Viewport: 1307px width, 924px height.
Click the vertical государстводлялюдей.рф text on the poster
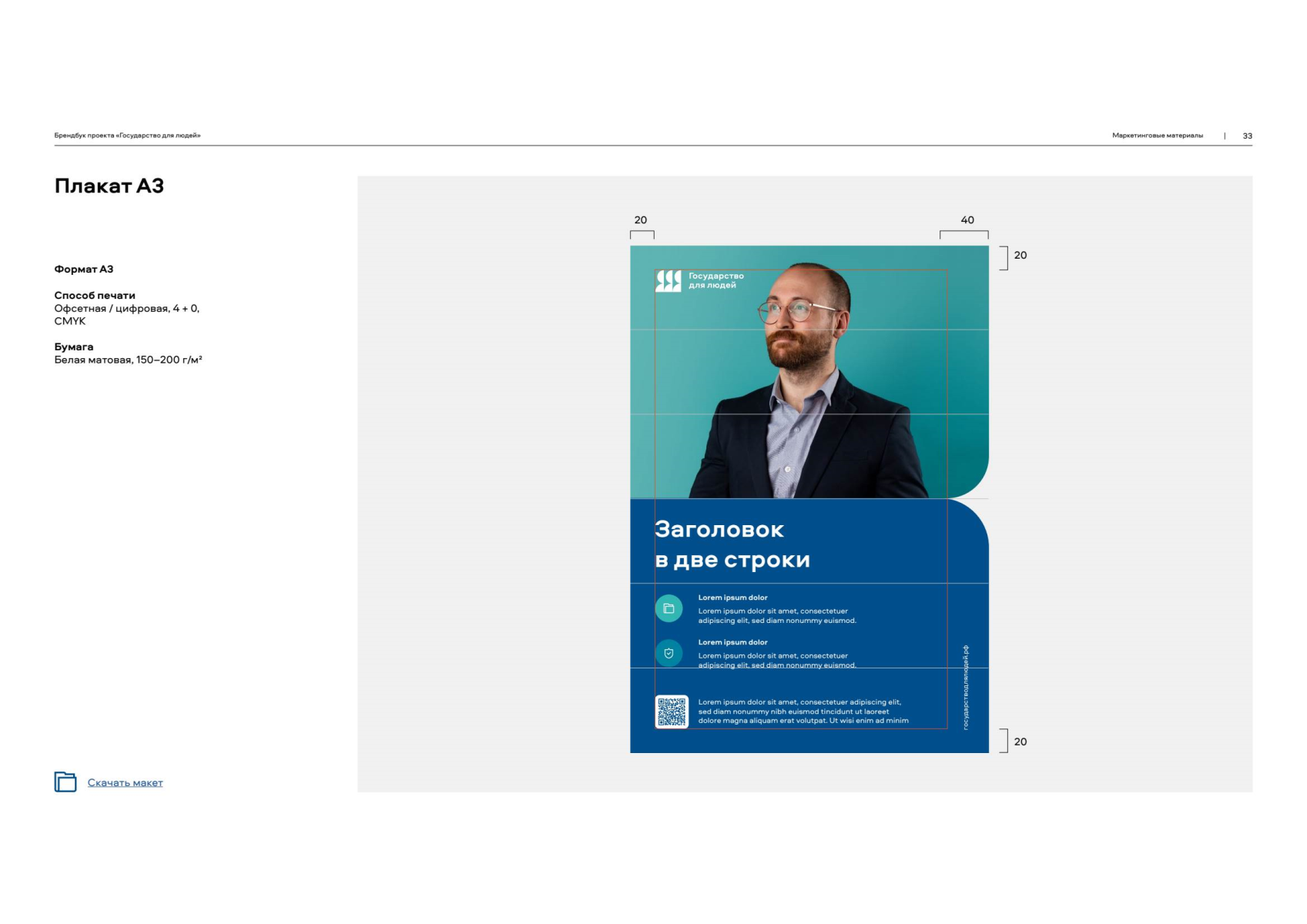tap(966, 687)
